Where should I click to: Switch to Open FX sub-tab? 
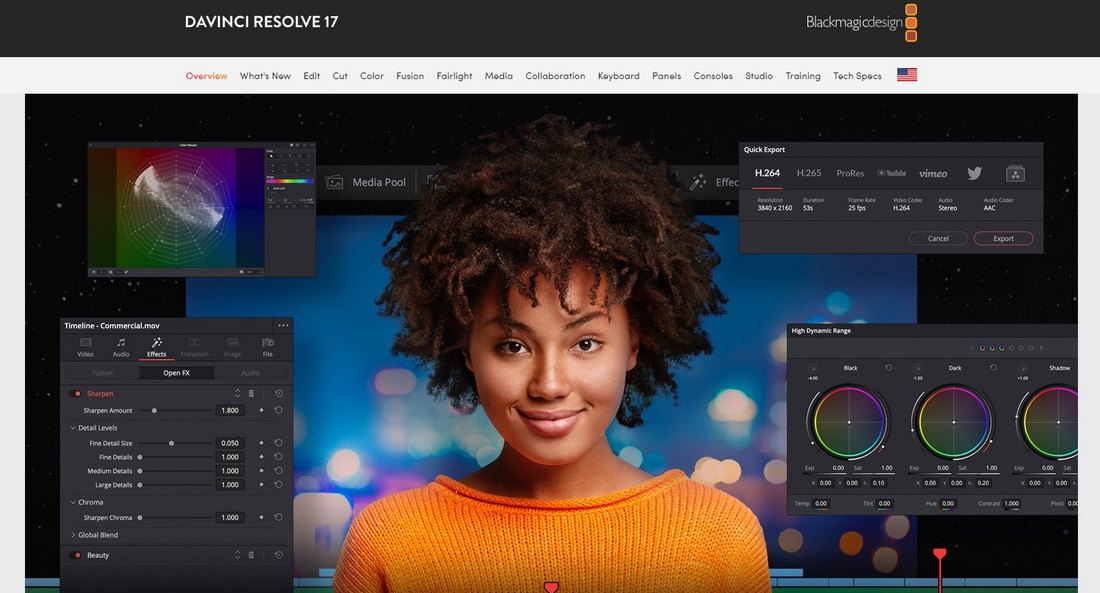(176, 373)
